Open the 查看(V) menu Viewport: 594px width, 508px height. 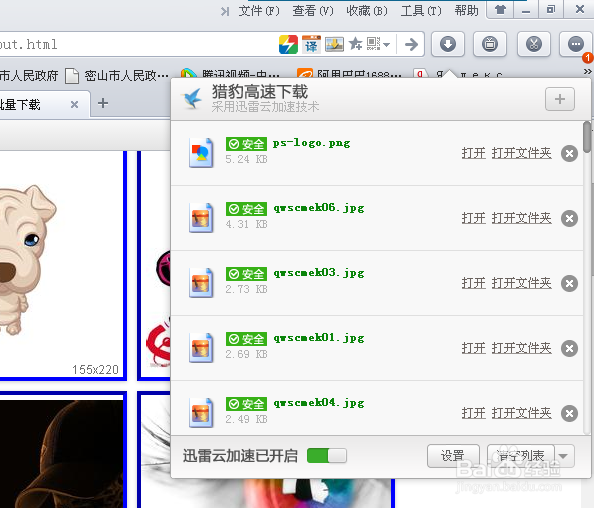(x=313, y=11)
